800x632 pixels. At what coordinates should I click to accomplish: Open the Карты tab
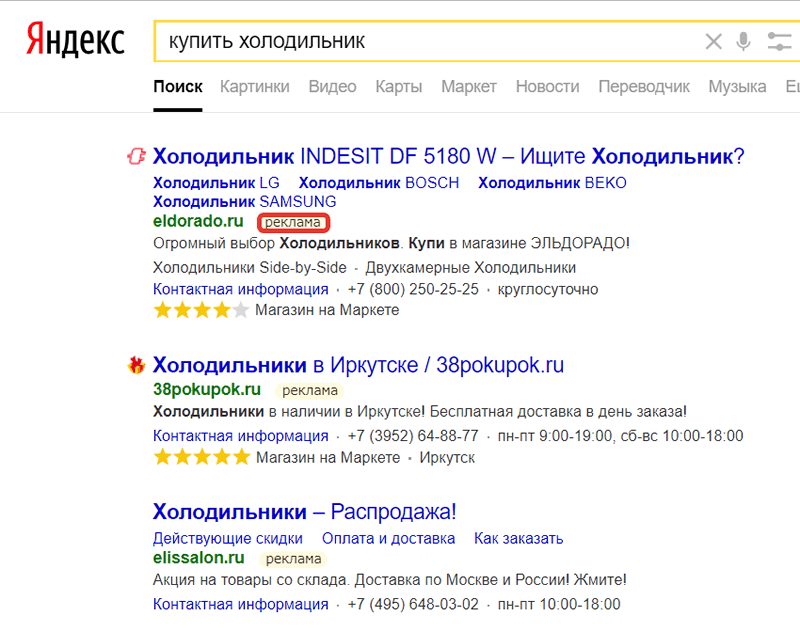[x=398, y=87]
